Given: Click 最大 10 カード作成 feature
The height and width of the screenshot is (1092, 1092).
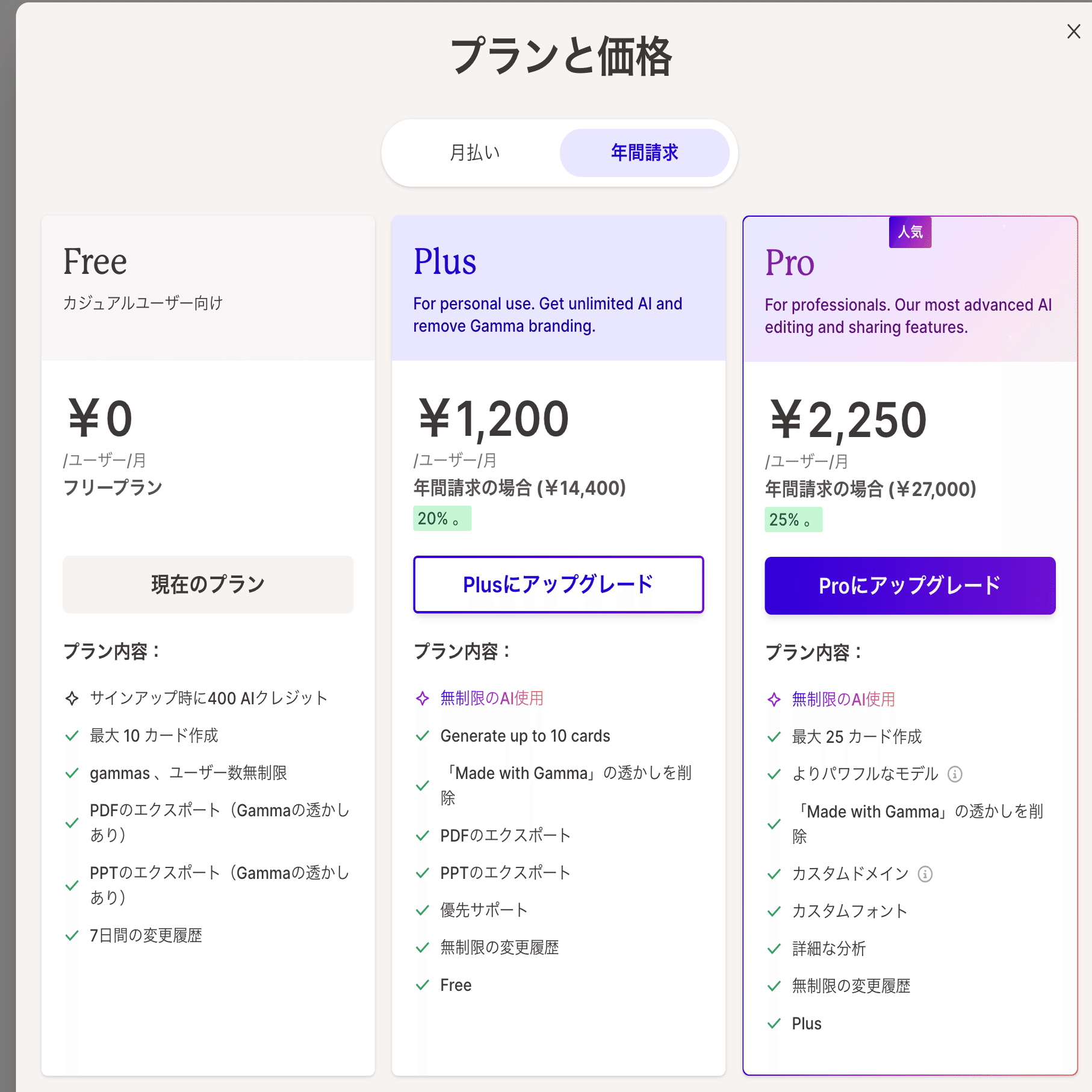Looking at the screenshot, I should point(154,736).
